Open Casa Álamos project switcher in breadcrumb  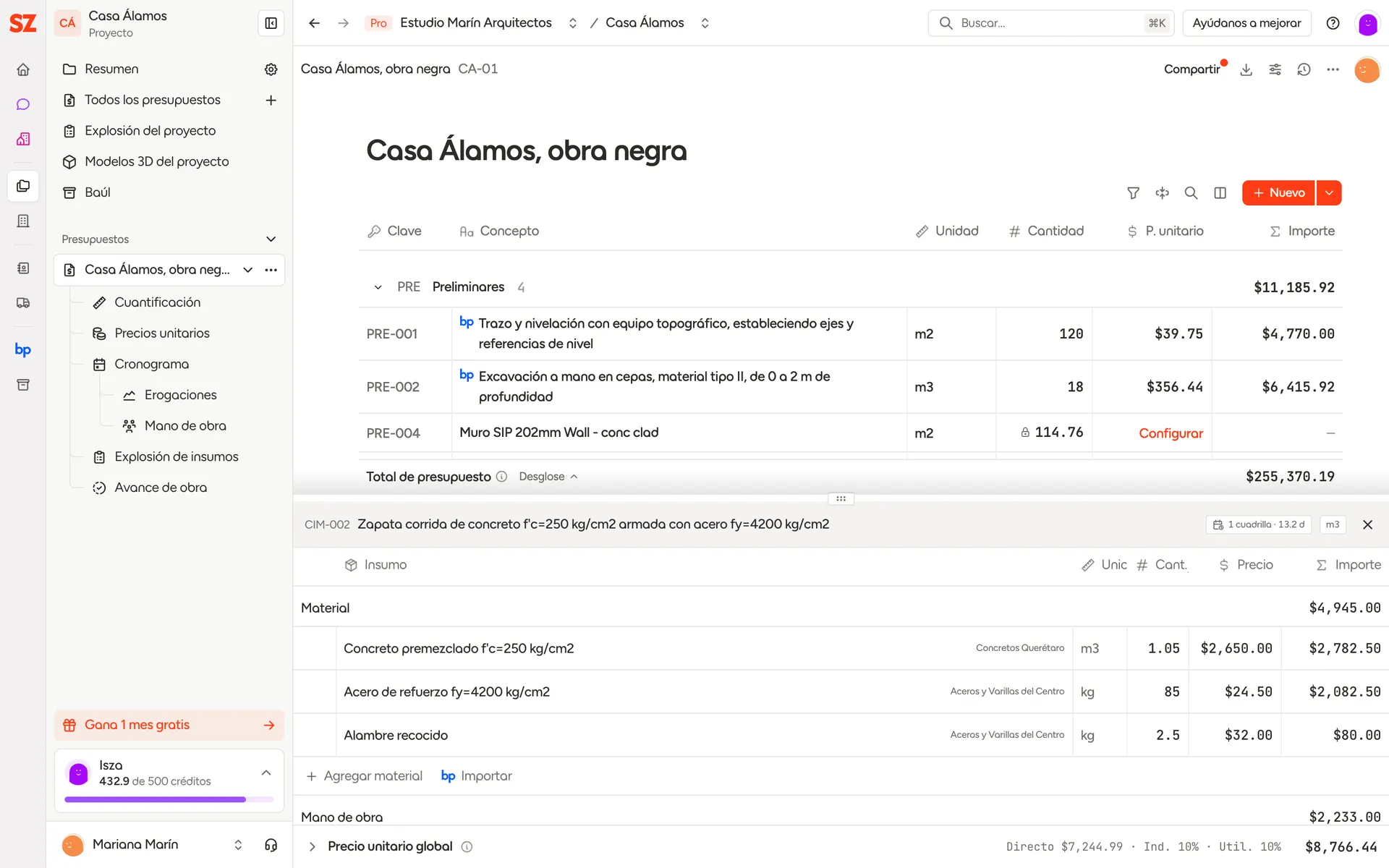pos(705,23)
